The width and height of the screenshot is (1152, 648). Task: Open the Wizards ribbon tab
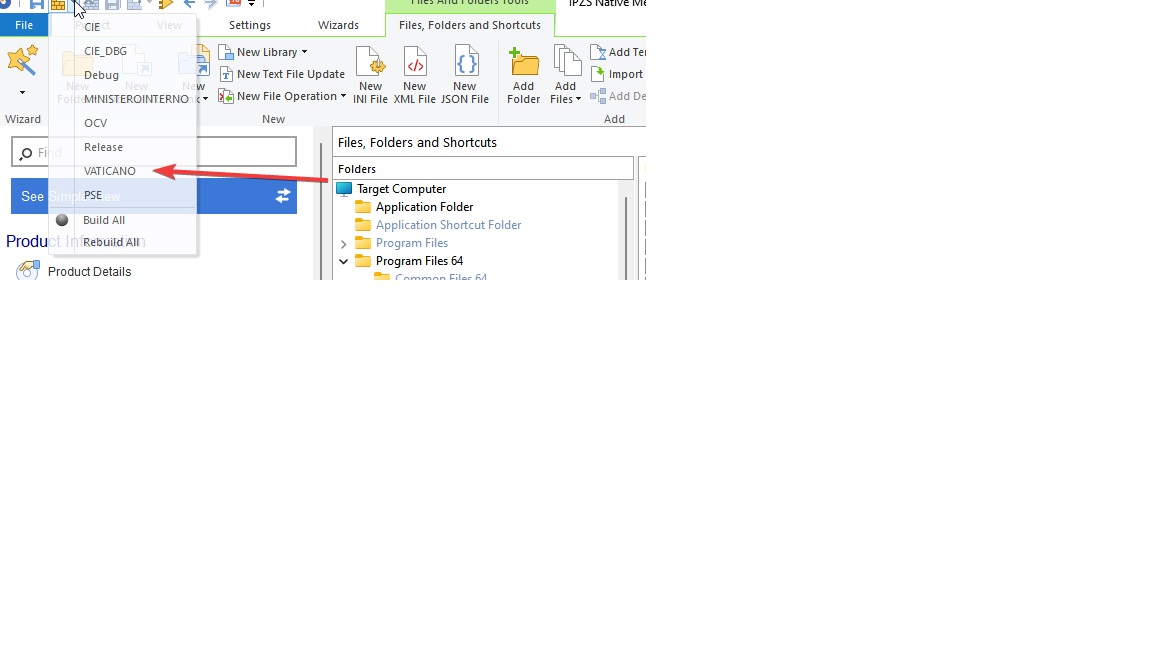[x=338, y=25]
